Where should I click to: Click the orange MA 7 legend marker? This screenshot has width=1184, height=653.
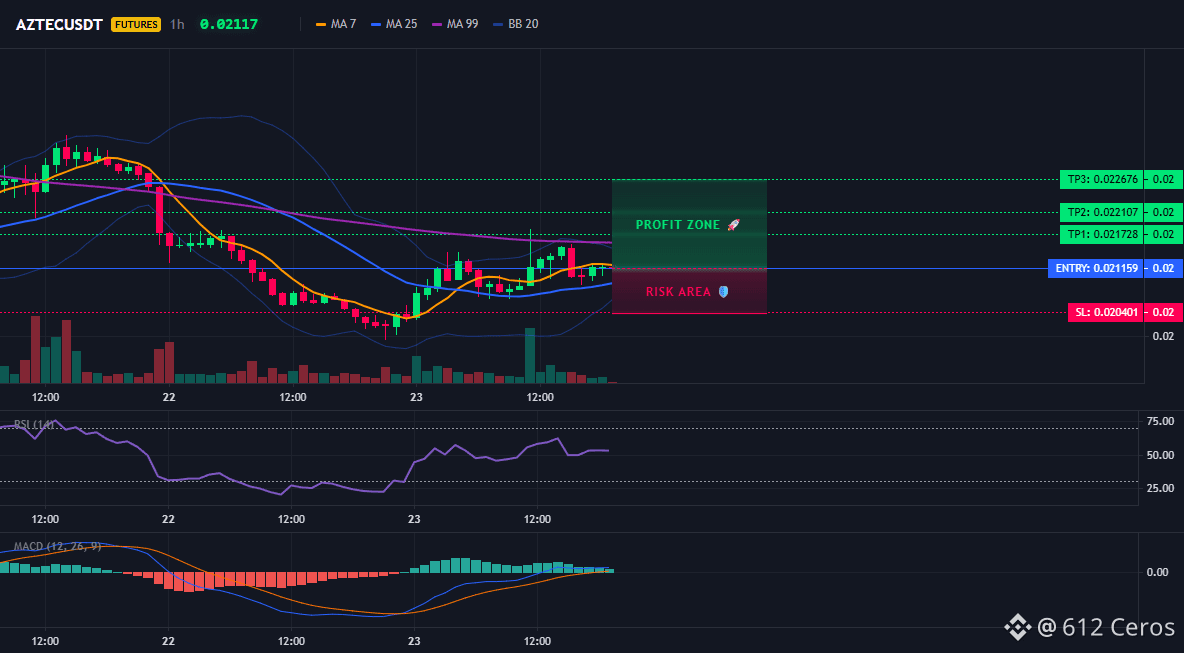click(x=320, y=24)
